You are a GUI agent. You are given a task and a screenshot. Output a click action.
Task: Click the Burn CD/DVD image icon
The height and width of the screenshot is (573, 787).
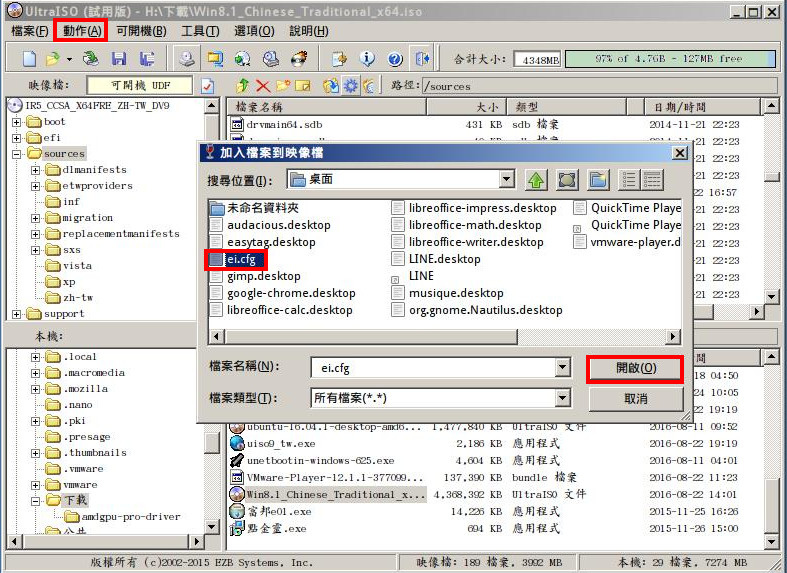point(299,59)
